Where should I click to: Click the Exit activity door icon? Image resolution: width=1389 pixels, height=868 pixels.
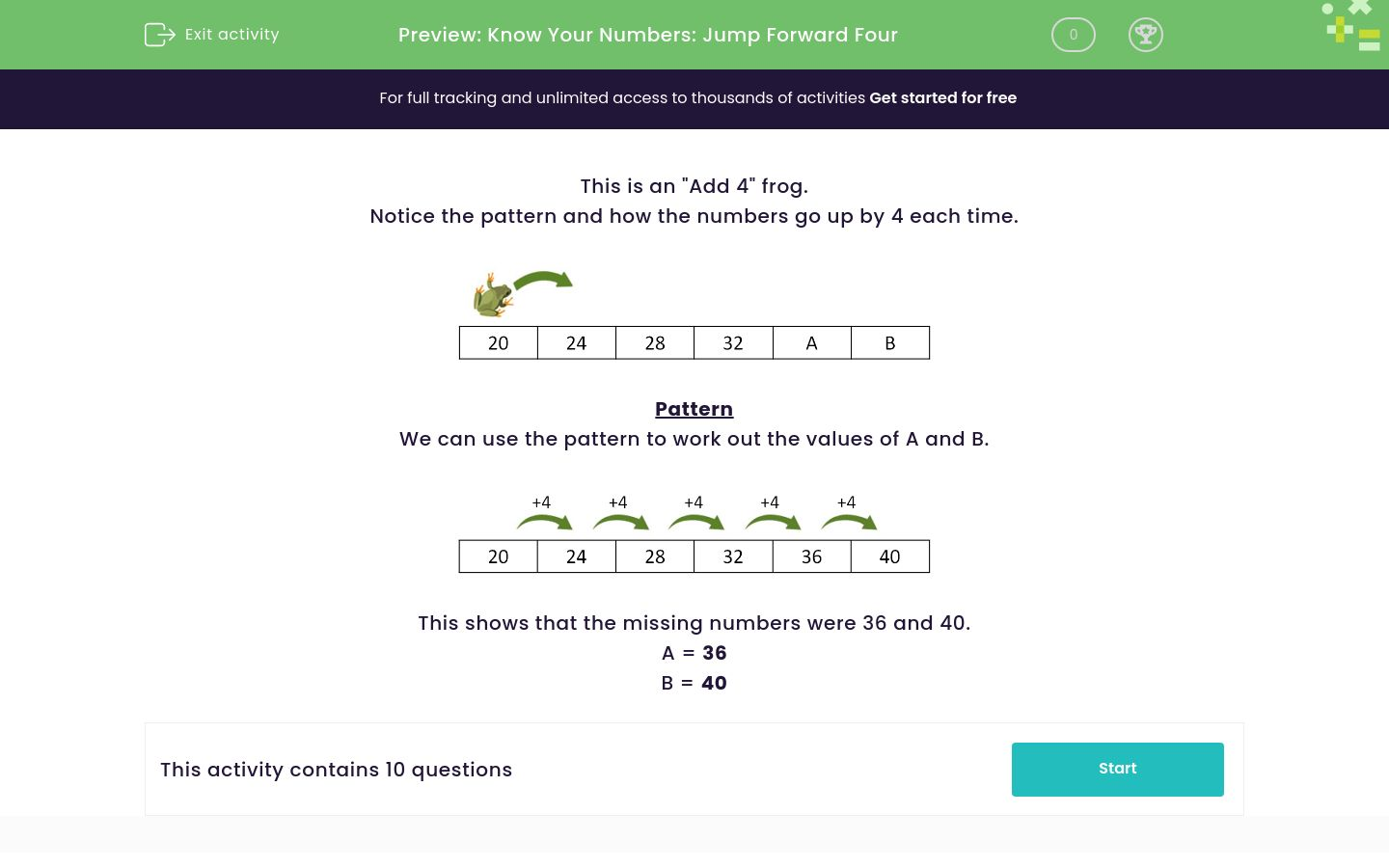[x=160, y=35]
